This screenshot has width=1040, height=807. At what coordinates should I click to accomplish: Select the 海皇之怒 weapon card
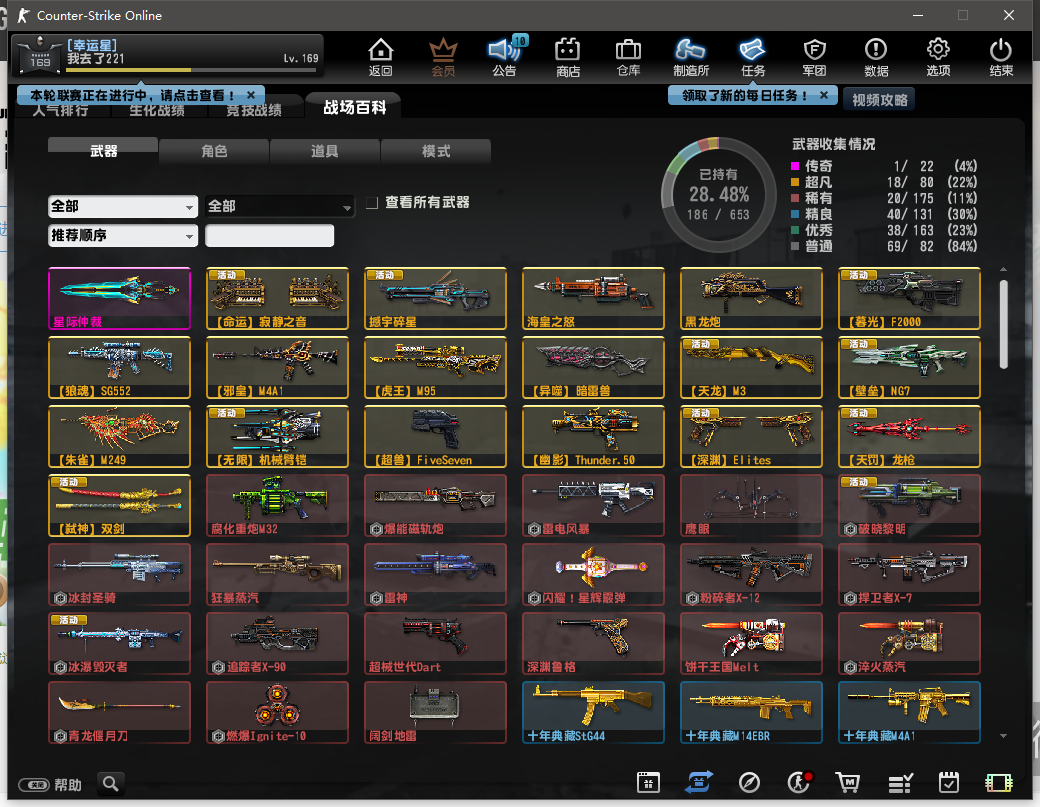coord(593,298)
